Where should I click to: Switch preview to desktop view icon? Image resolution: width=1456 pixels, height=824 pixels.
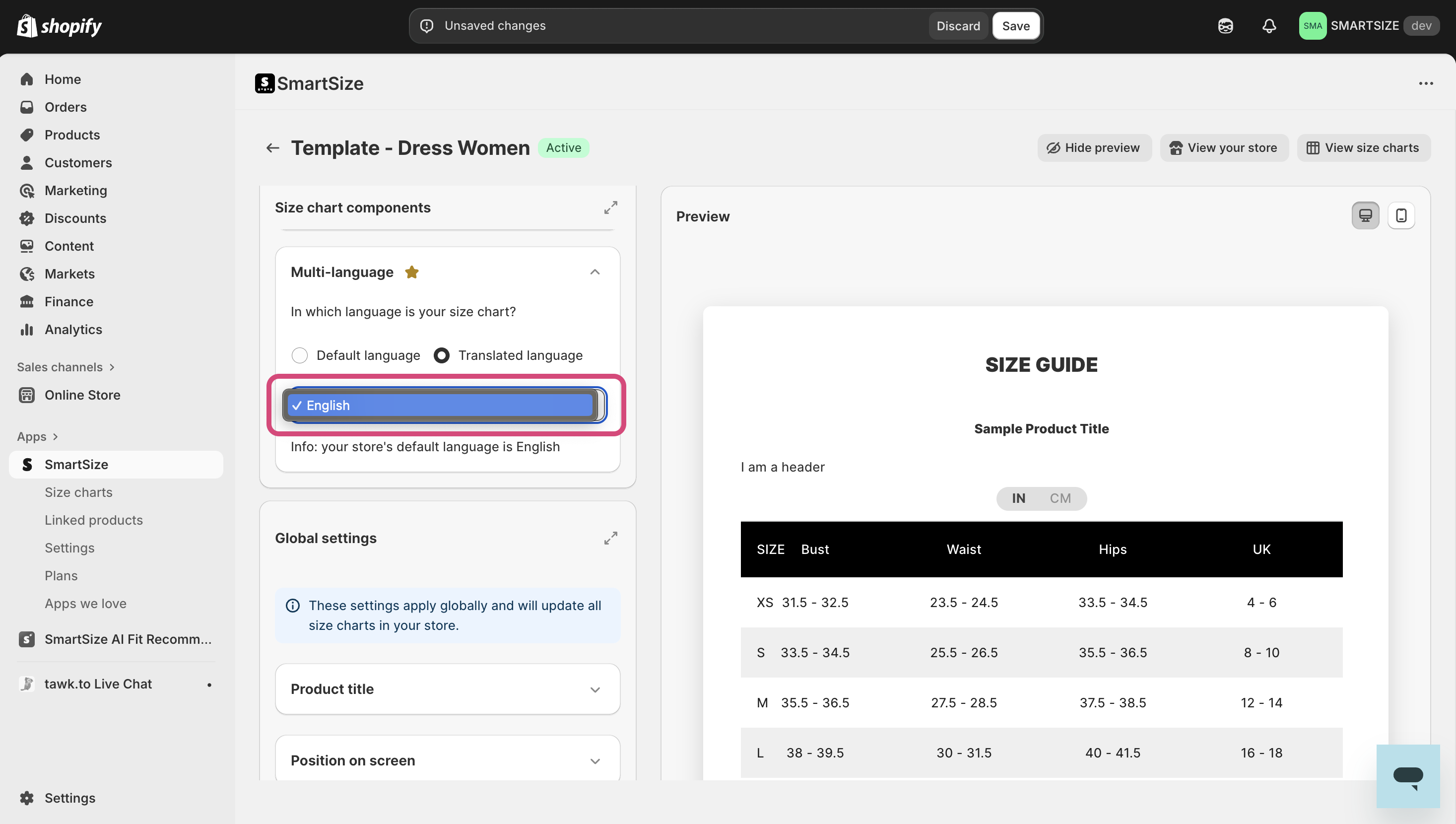(x=1365, y=215)
